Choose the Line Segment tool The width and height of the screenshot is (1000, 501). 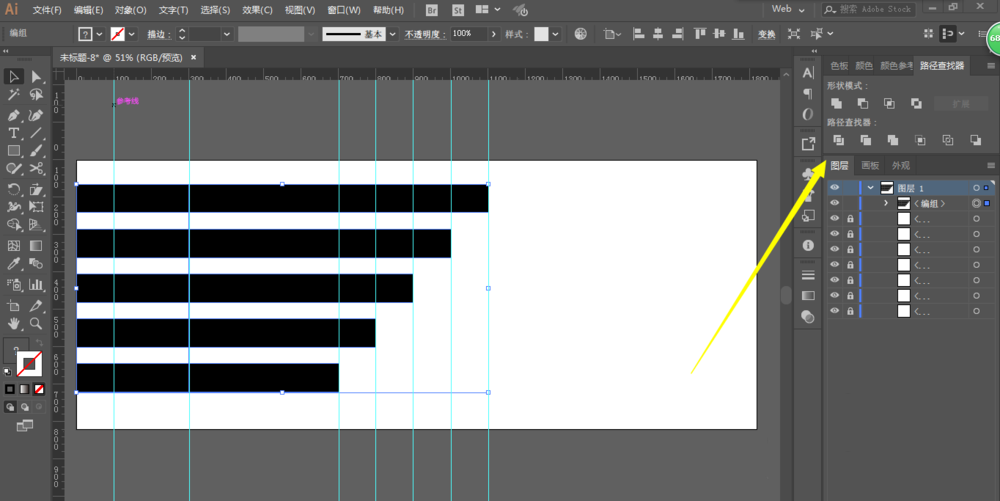(36, 133)
